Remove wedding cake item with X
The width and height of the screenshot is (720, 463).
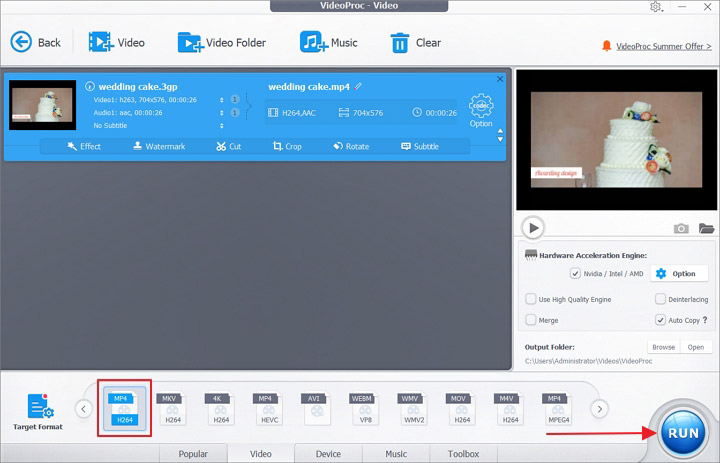(500, 79)
